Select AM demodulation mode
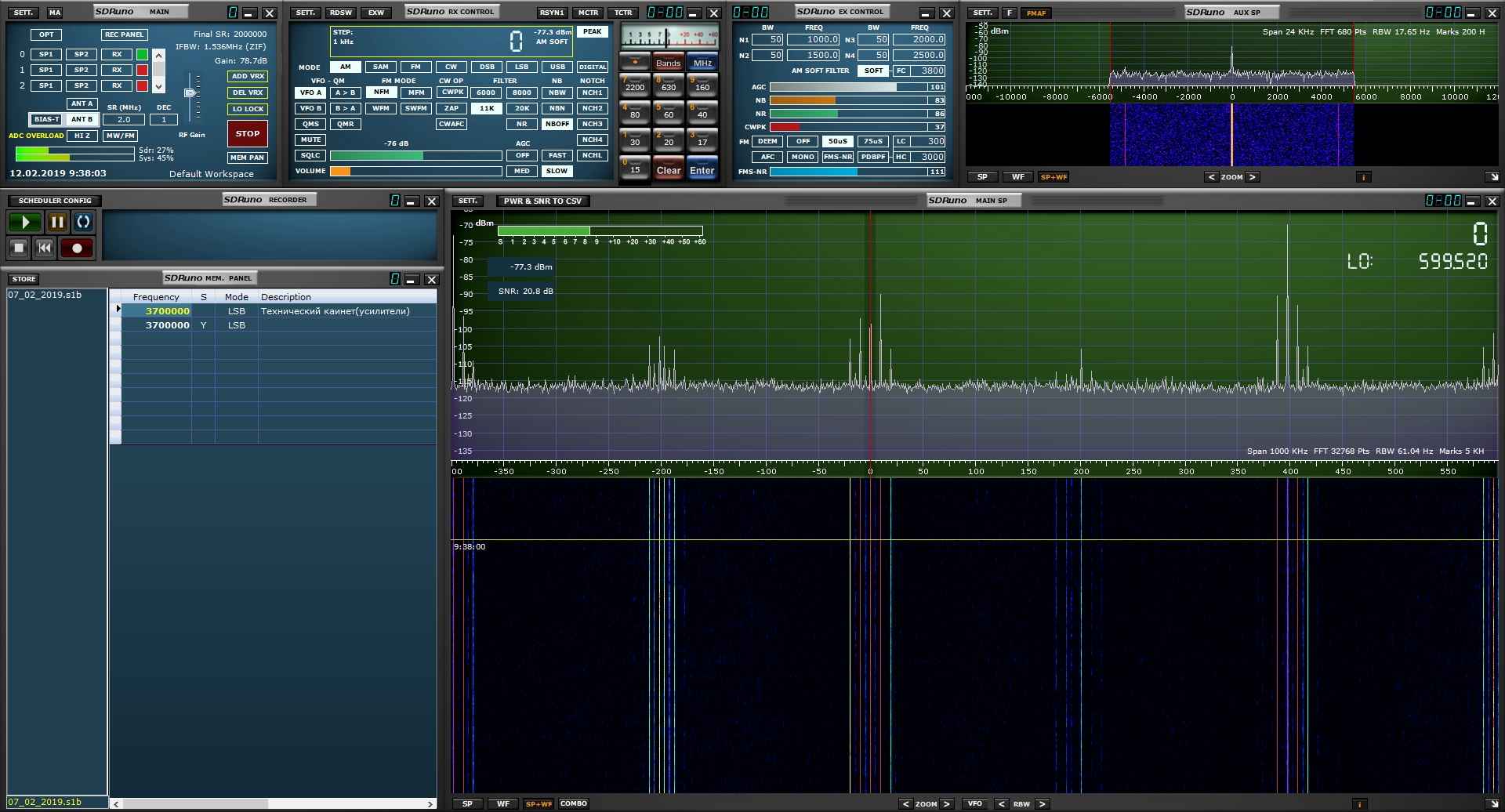The width and height of the screenshot is (1505, 812). pos(346,67)
